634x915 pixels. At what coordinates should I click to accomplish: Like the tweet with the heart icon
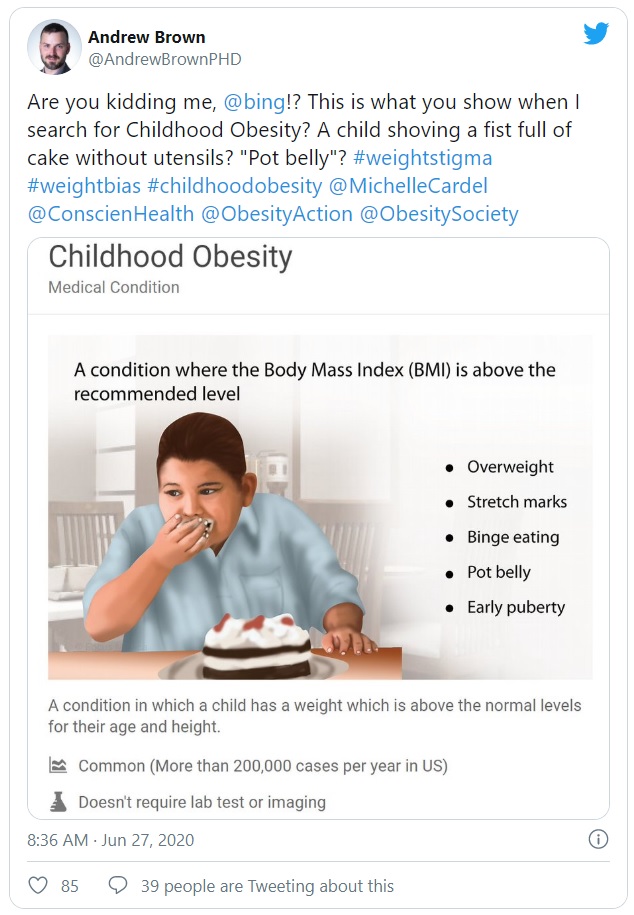coord(38,885)
